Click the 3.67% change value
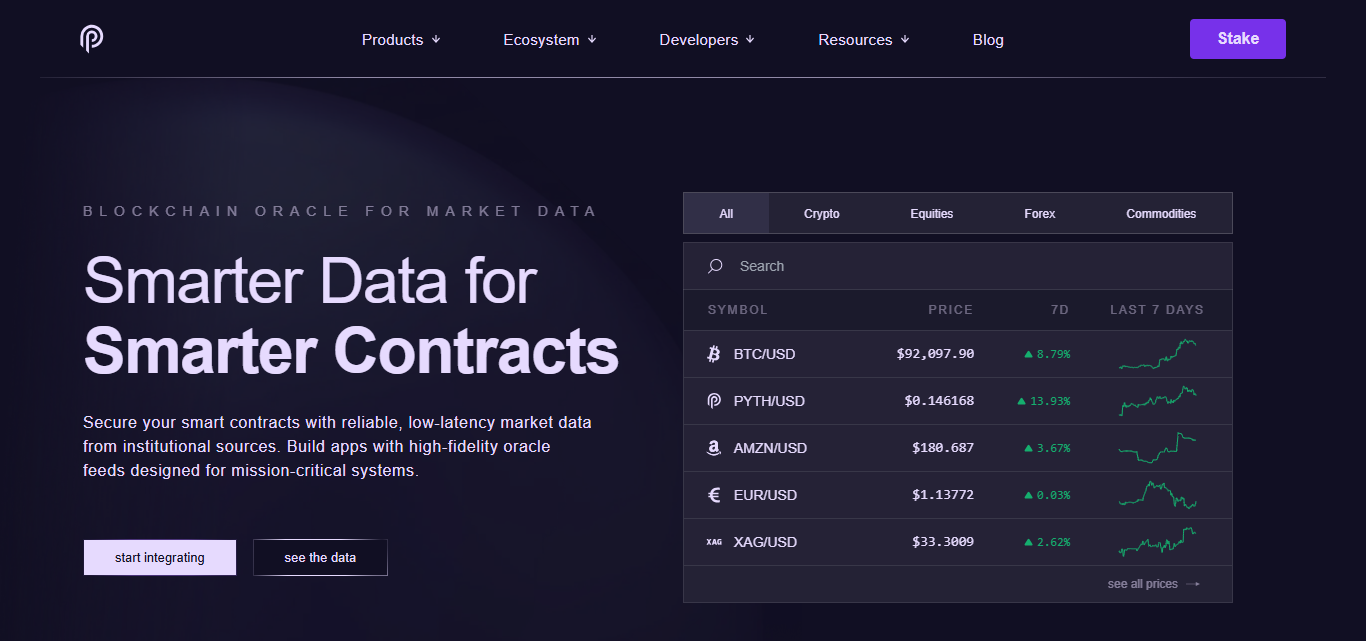The image size is (1366, 641). [x=1054, y=448]
